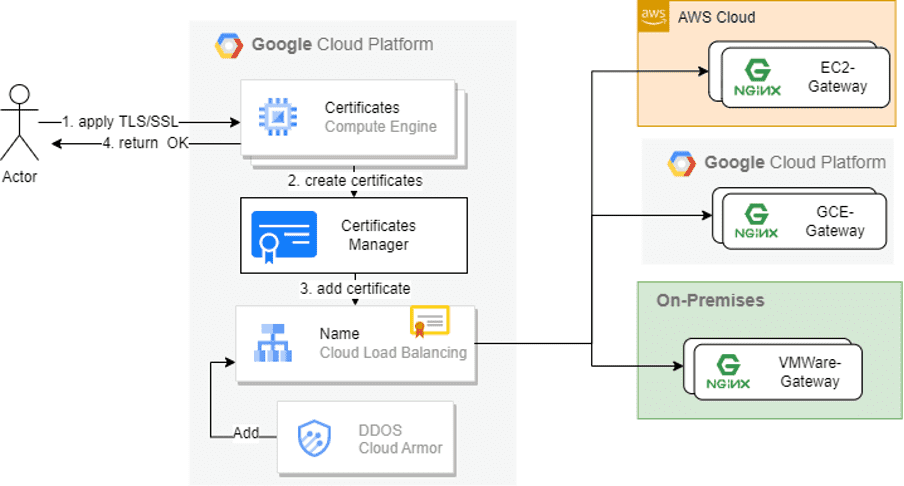Select the 'Add' connector label
Image resolution: width=904 pixels, height=486 pixels.
[246, 432]
